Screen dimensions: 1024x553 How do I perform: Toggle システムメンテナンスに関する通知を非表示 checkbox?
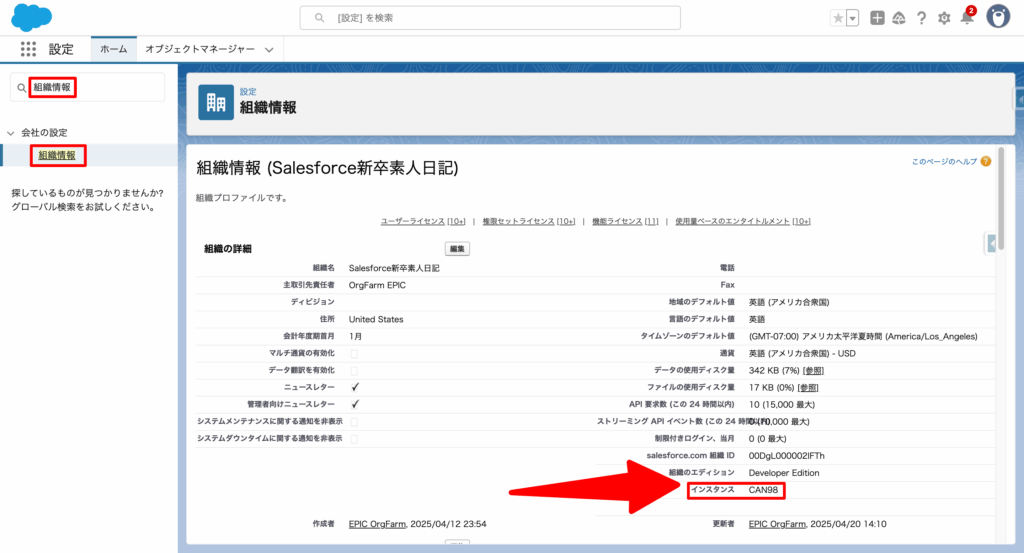354,422
